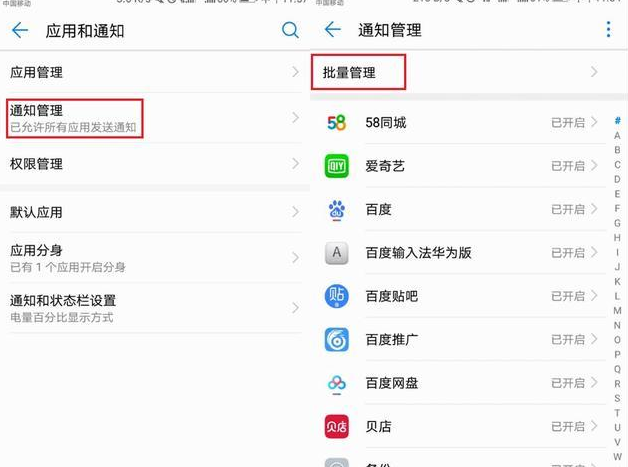Go back from 应用和通知 screen
Viewport: 628px width, 467px height.
pyautogui.click(x=20, y=30)
